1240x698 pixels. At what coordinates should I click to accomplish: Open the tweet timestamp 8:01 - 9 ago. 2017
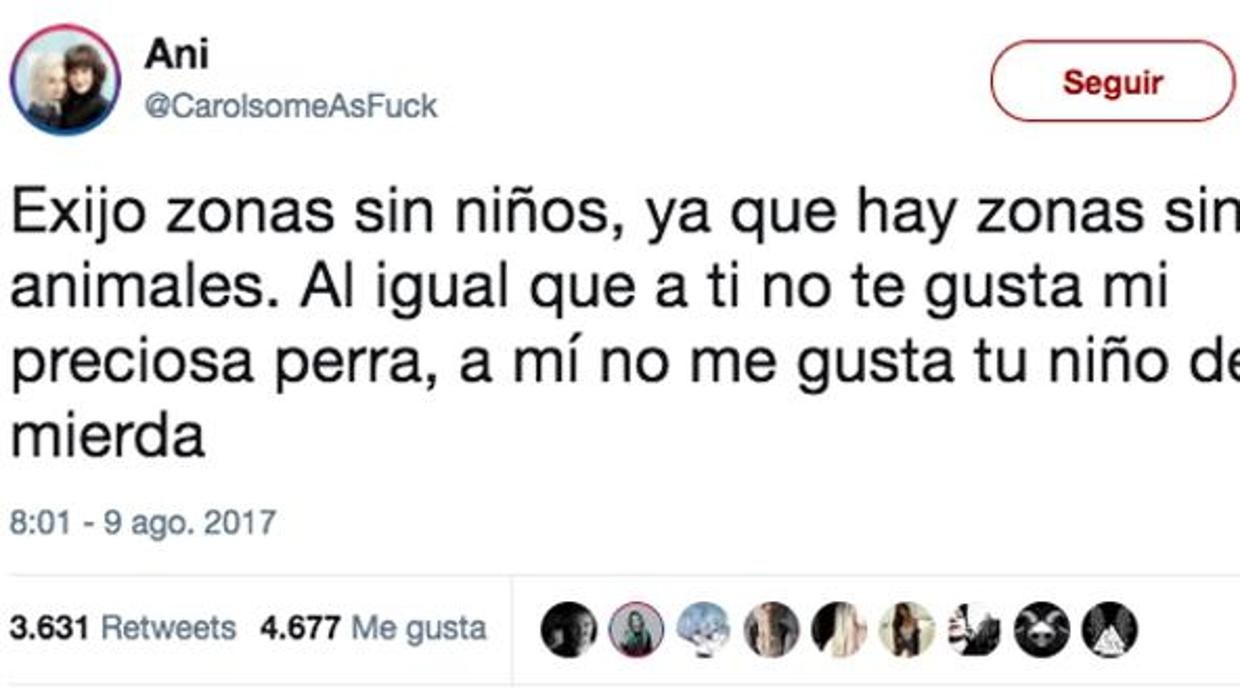click(x=143, y=523)
